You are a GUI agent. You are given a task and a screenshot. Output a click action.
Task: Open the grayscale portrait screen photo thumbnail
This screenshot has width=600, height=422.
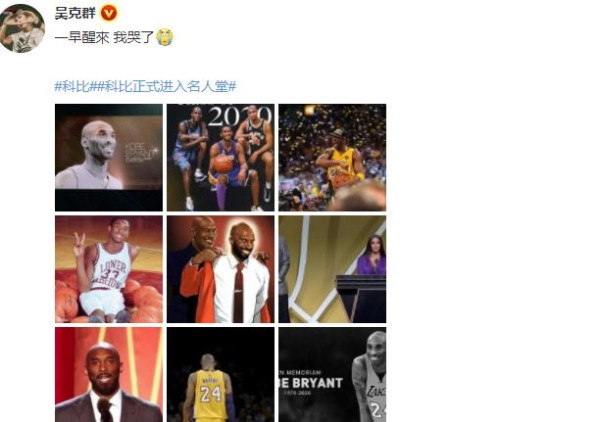[109, 158]
